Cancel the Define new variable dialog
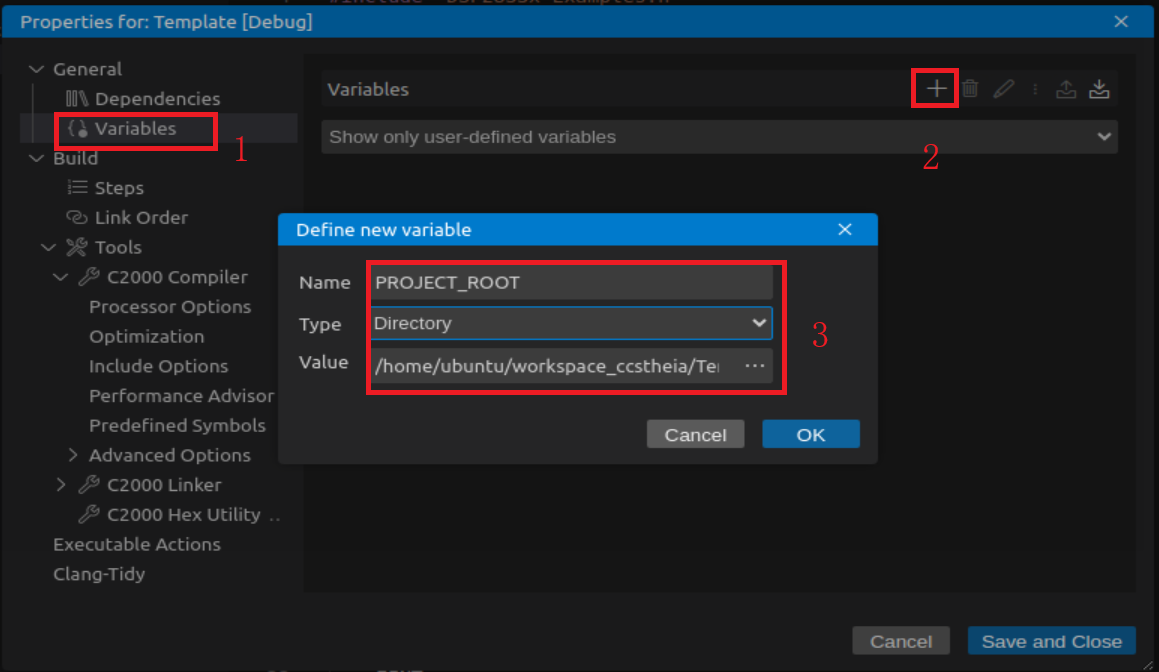Screen dimensions: 1159x672 tap(696, 435)
